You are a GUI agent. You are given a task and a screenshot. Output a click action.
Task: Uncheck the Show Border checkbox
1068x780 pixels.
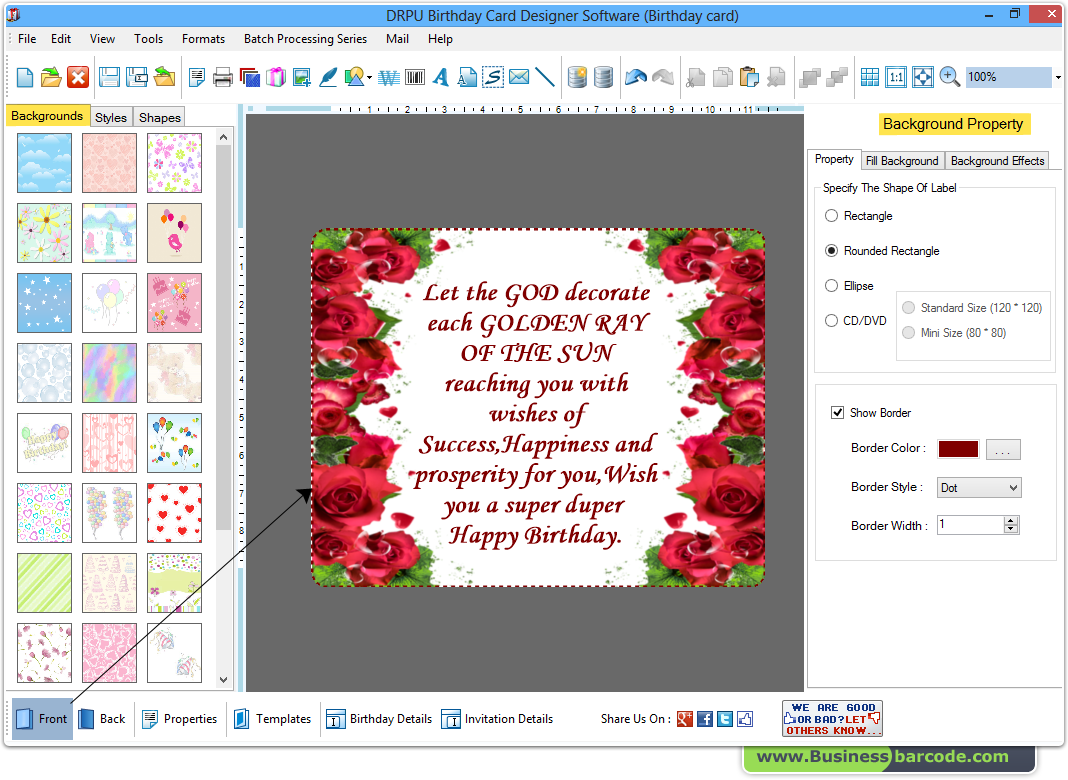[838, 413]
